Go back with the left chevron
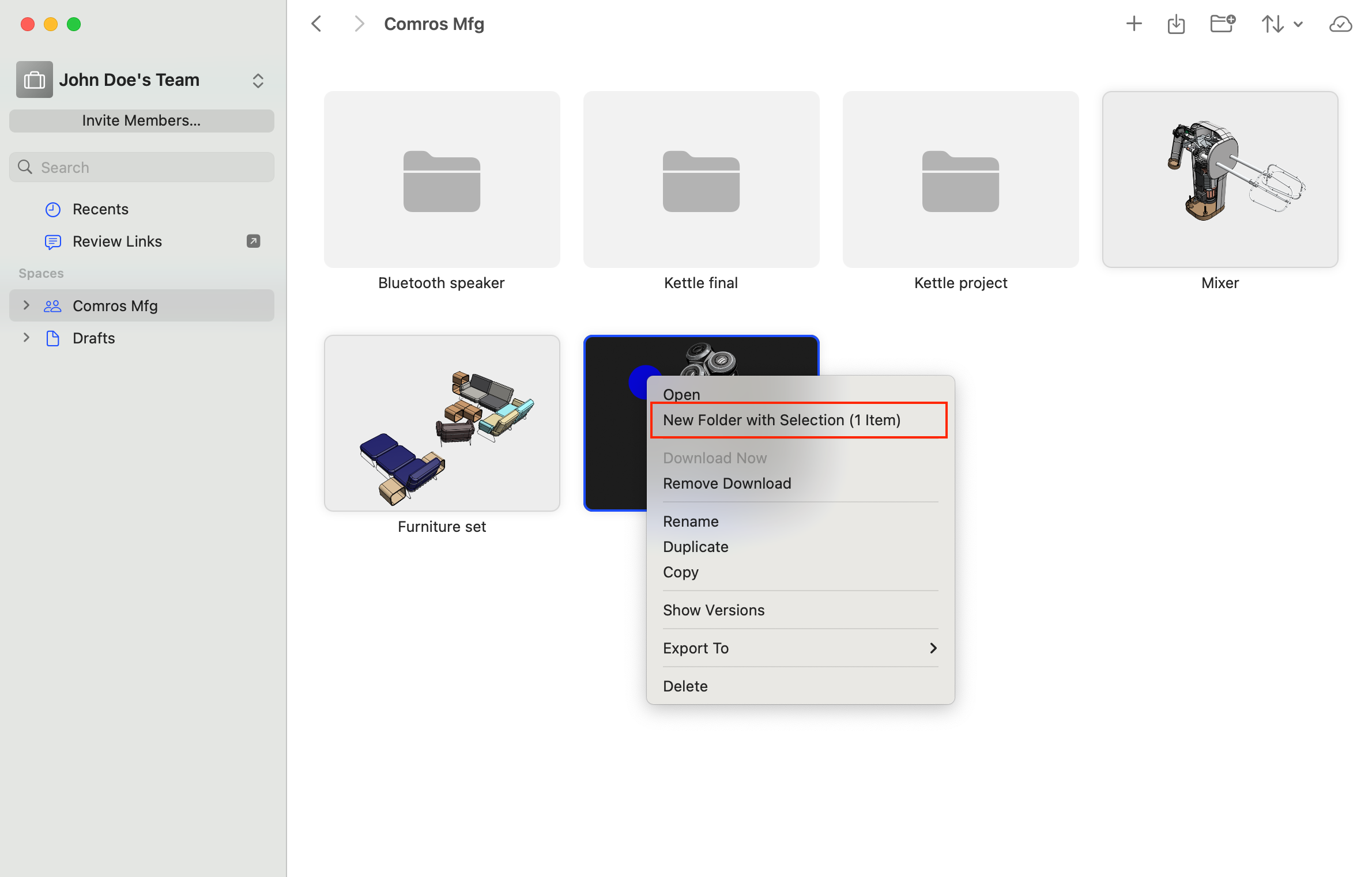The height and width of the screenshot is (877, 1372). 316,24
